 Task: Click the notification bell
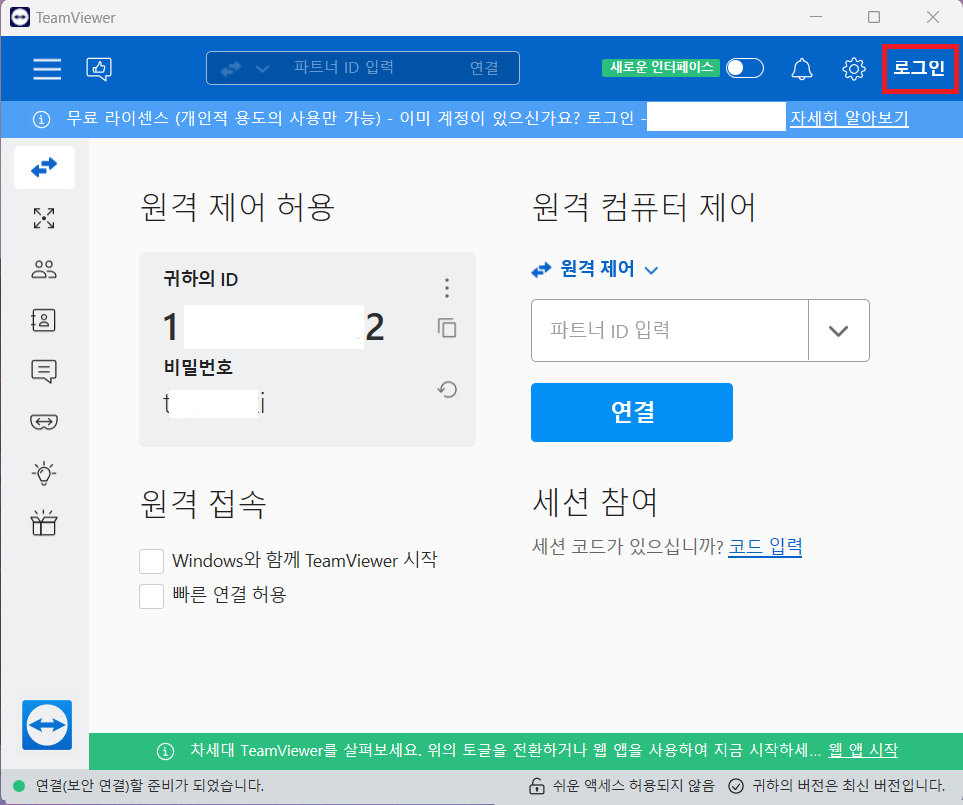[802, 69]
